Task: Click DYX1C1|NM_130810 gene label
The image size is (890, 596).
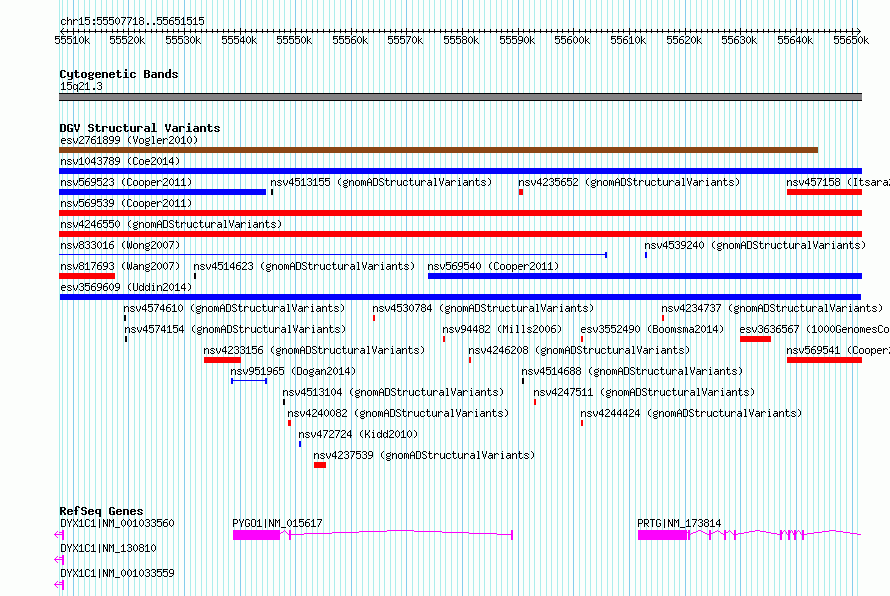Action: 108,548
